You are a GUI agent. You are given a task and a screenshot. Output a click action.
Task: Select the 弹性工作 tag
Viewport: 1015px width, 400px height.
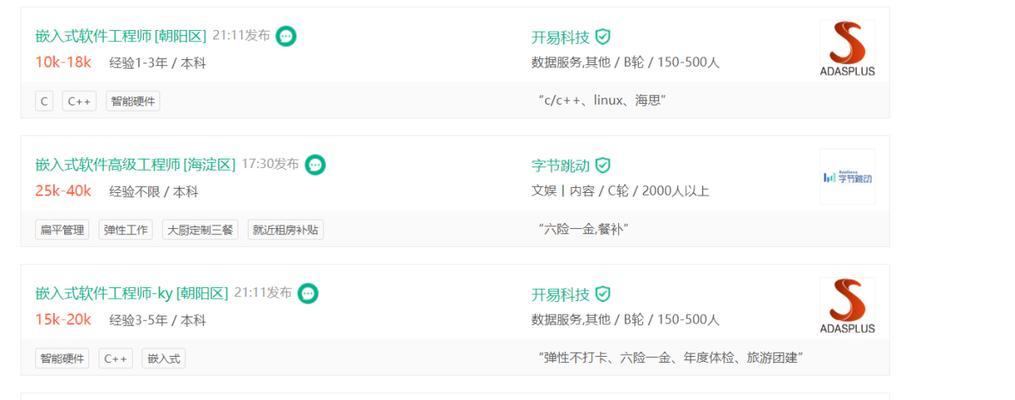126,230
